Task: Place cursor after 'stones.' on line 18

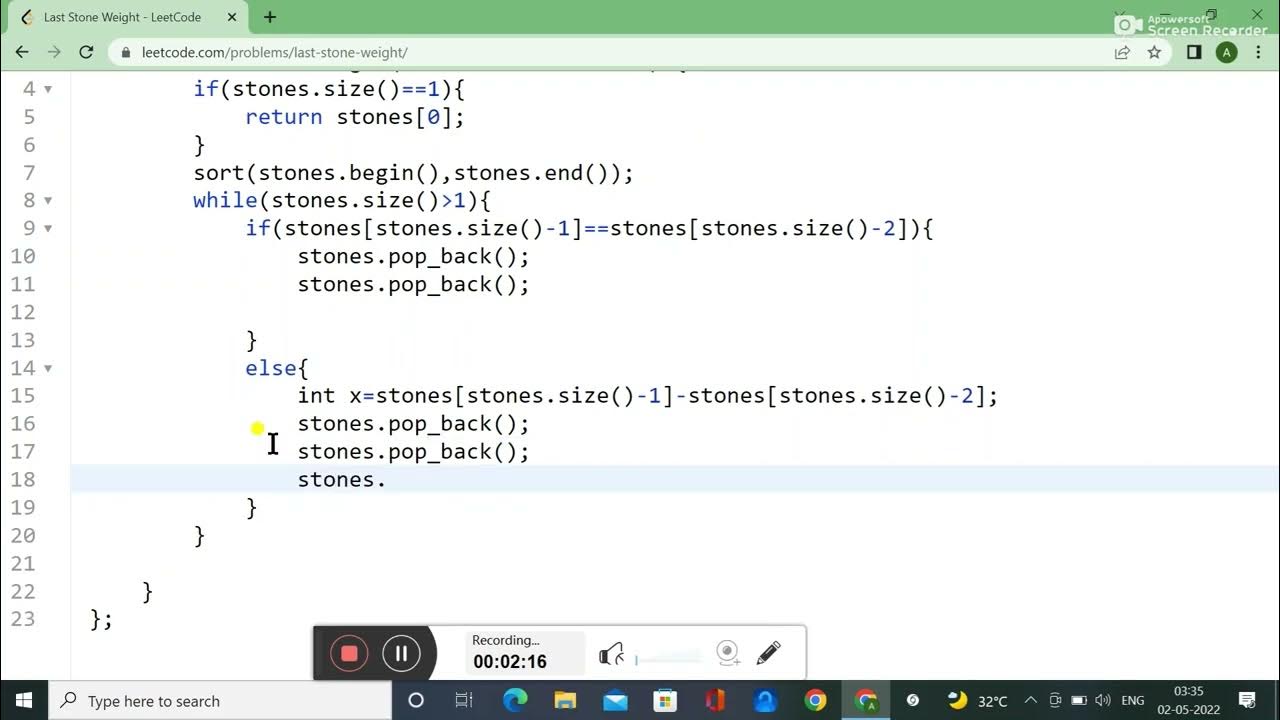Action: (387, 480)
